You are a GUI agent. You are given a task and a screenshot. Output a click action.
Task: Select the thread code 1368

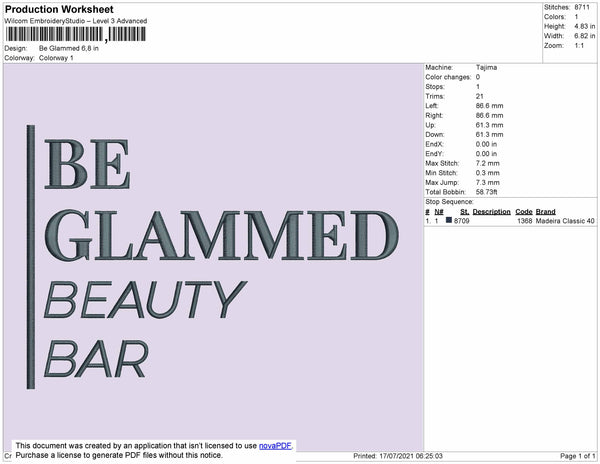pos(525,221)
